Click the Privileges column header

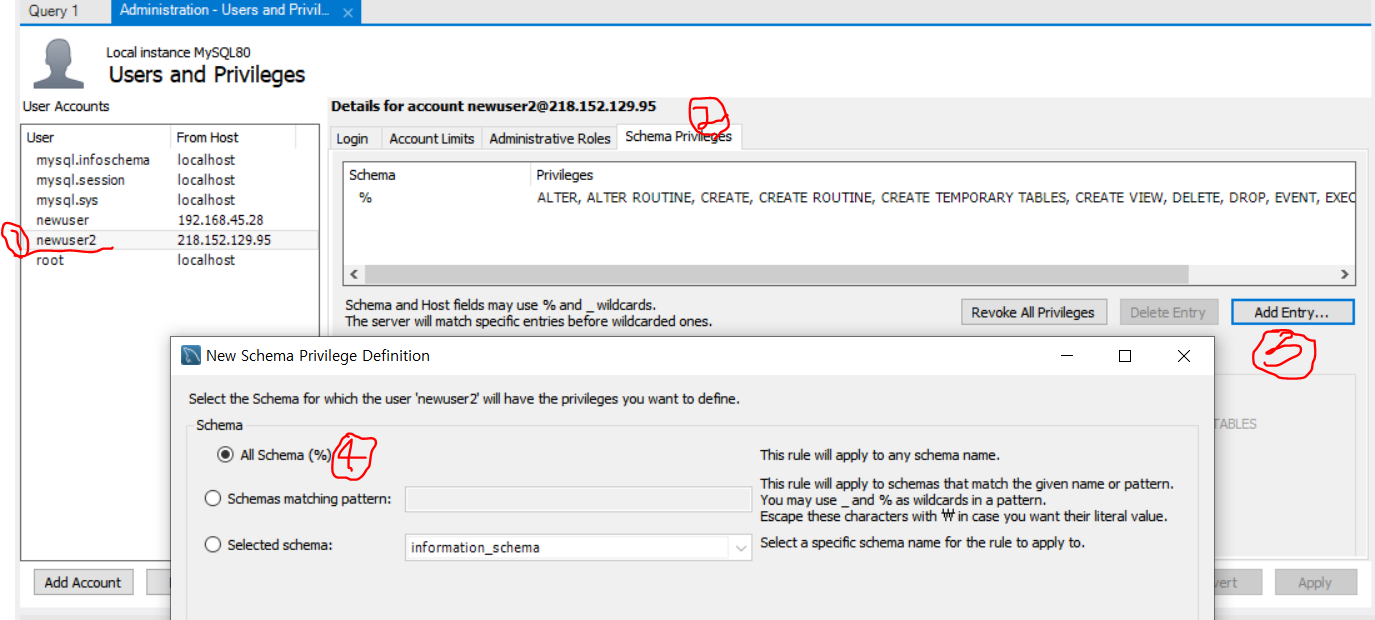click(944, 175)
